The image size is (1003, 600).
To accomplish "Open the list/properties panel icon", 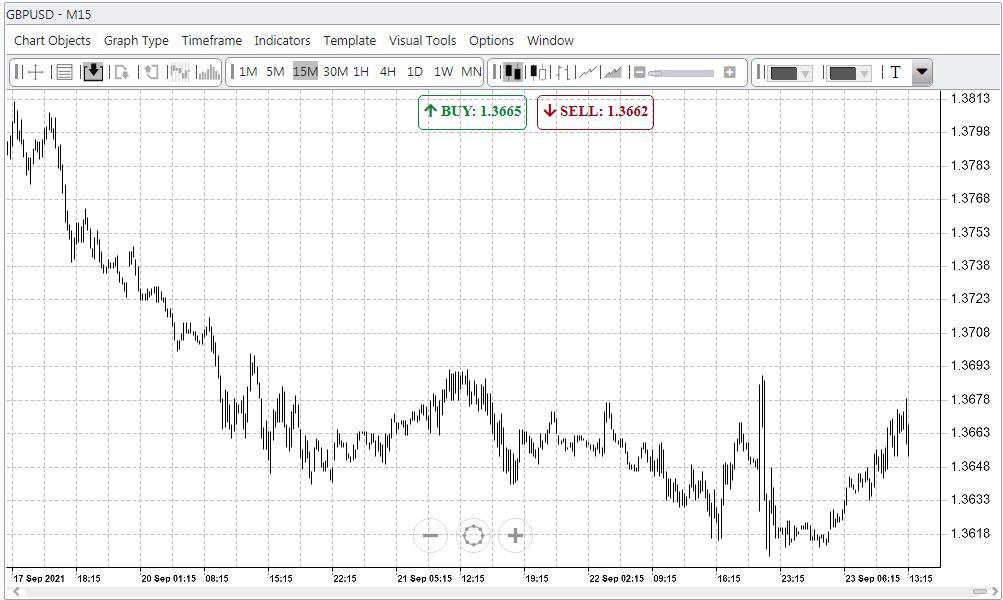I will 64,72.
